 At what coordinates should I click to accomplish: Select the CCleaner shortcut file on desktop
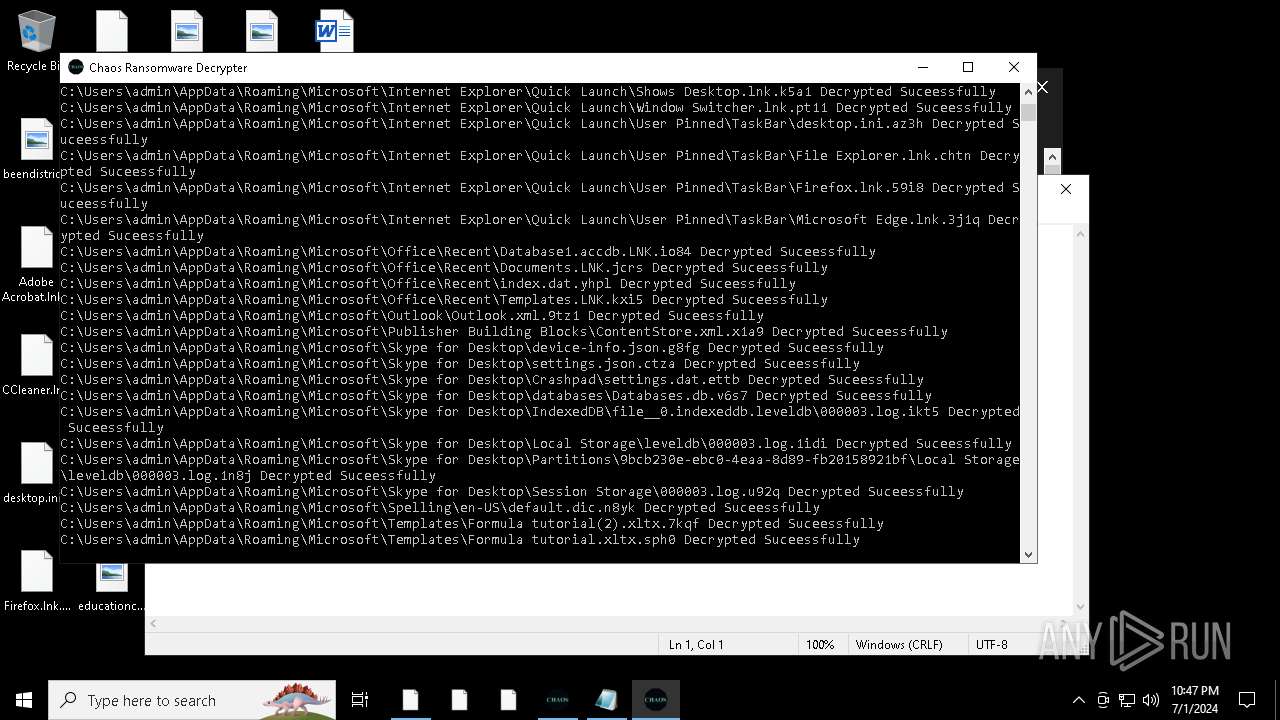pos(36,365)
